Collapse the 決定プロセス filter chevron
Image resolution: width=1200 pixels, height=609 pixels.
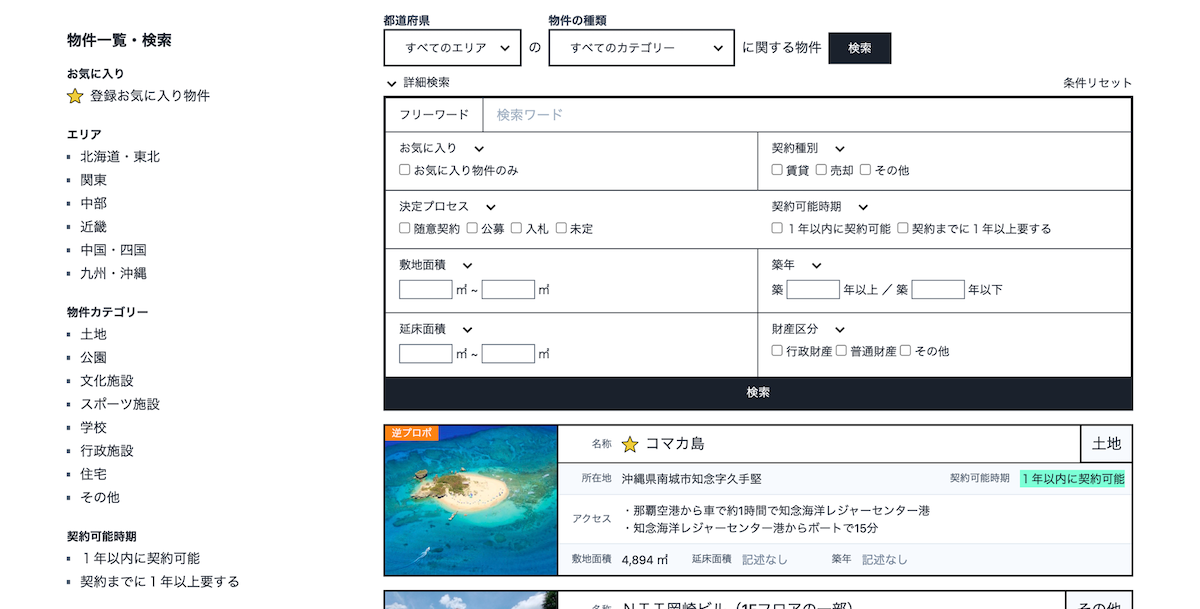click(x=491, y=207)
